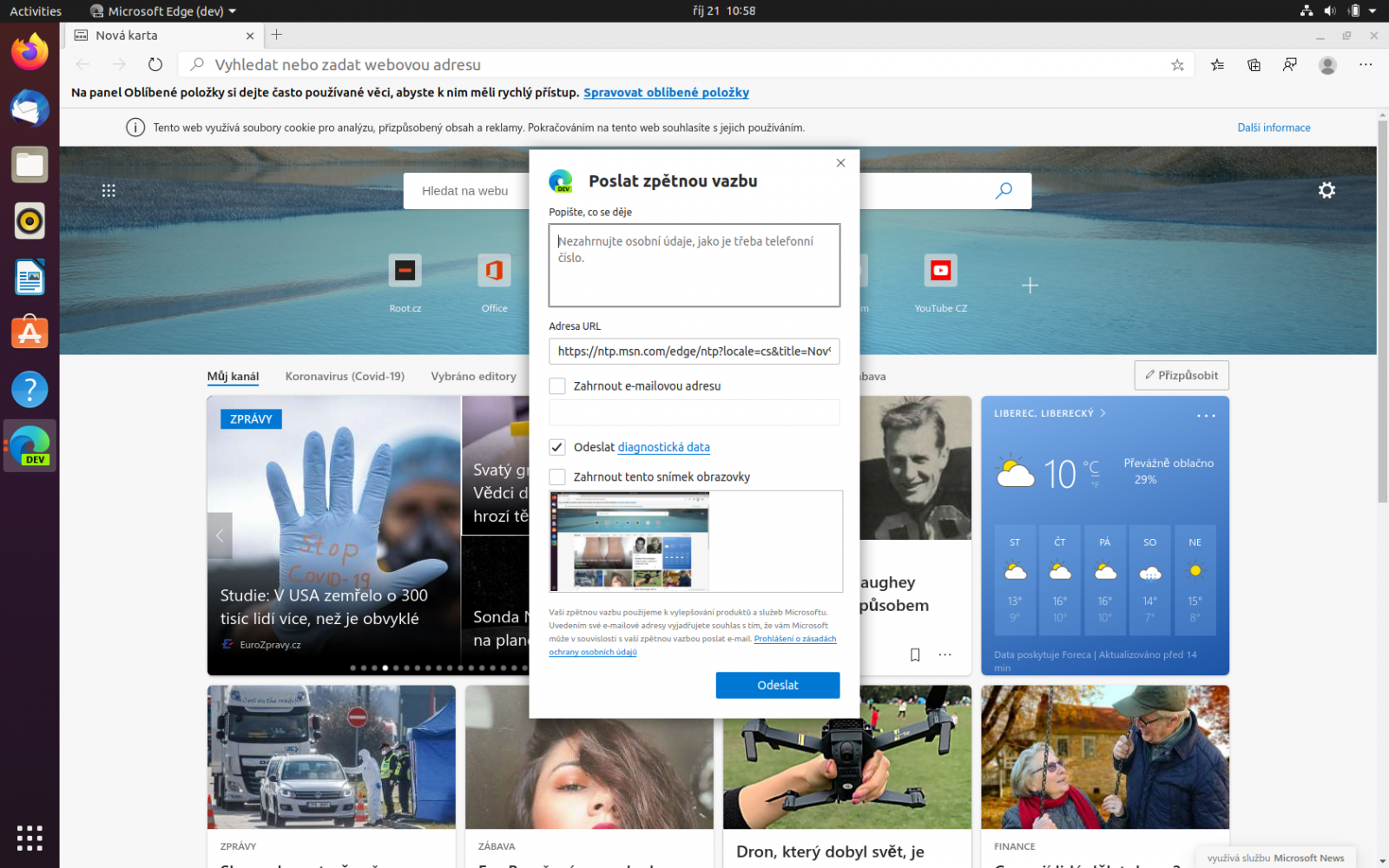Open the weather widget ellipsis menu
1389x868 pixels.
(1207, 416)
